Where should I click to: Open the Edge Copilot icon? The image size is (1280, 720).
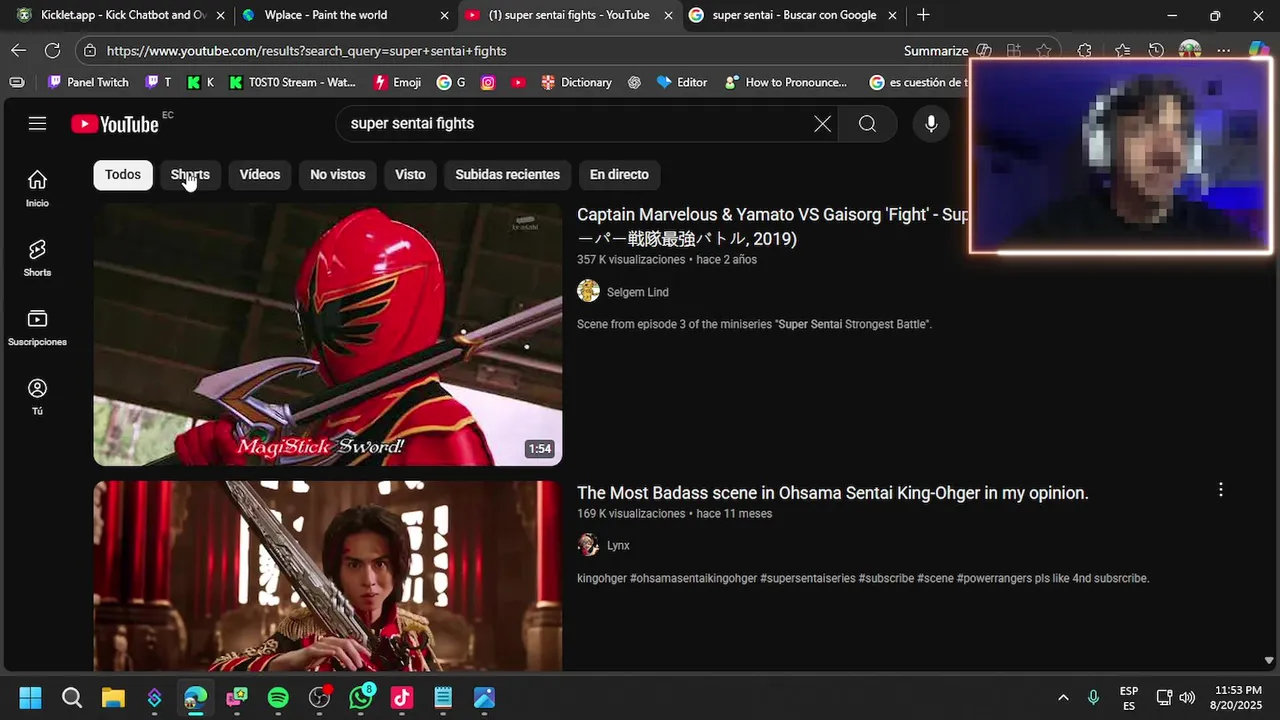click(1259, 50)
